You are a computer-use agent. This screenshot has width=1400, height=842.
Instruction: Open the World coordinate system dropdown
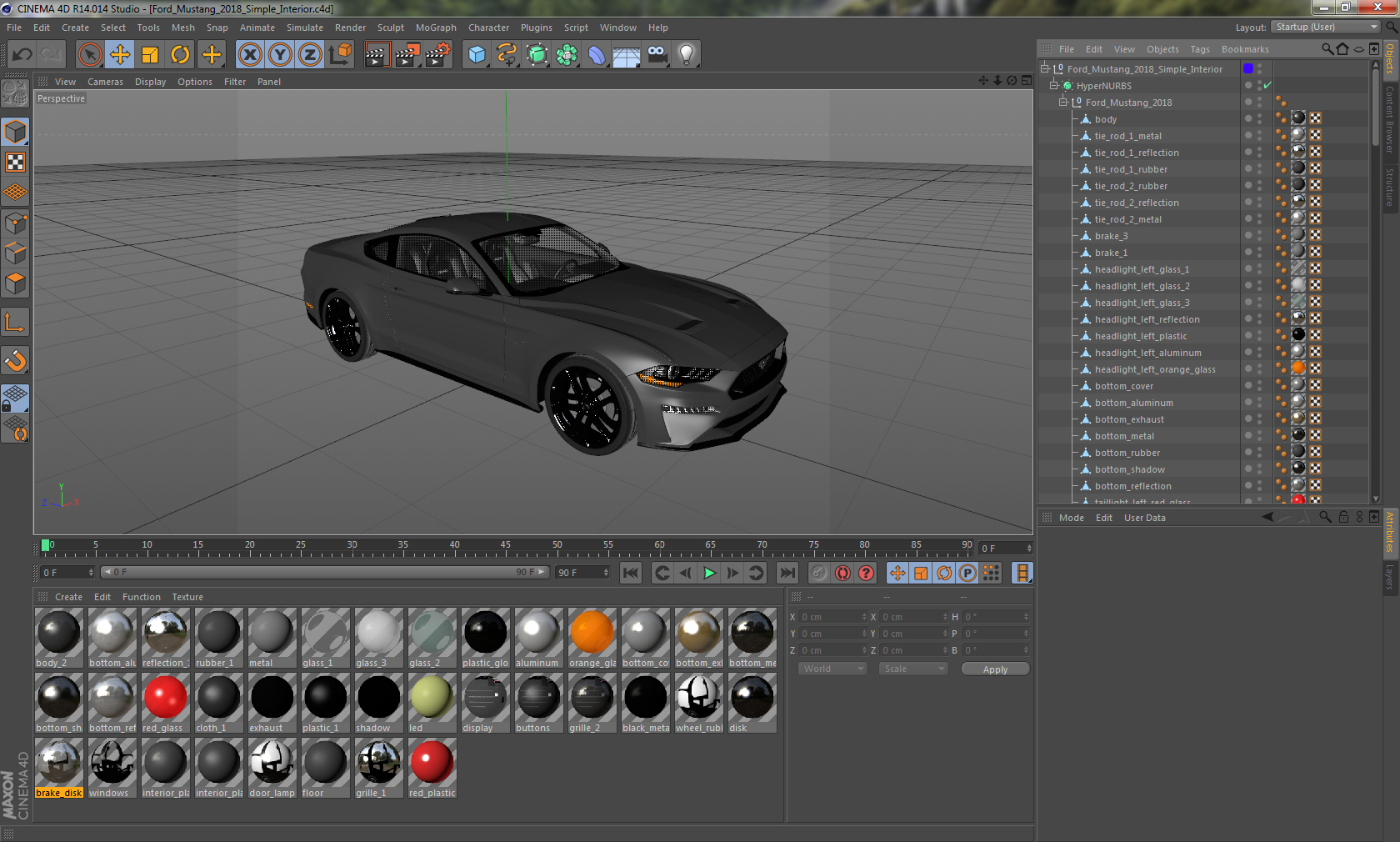click(833, 669)
